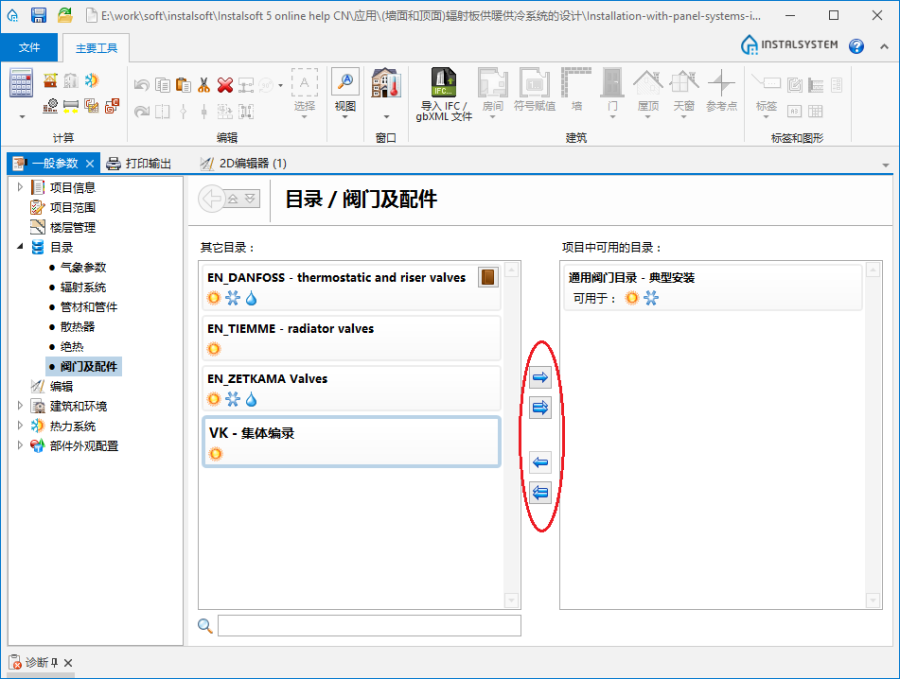
Task: Switch to the 打印输出 tab
Action: tap(138, 164)
